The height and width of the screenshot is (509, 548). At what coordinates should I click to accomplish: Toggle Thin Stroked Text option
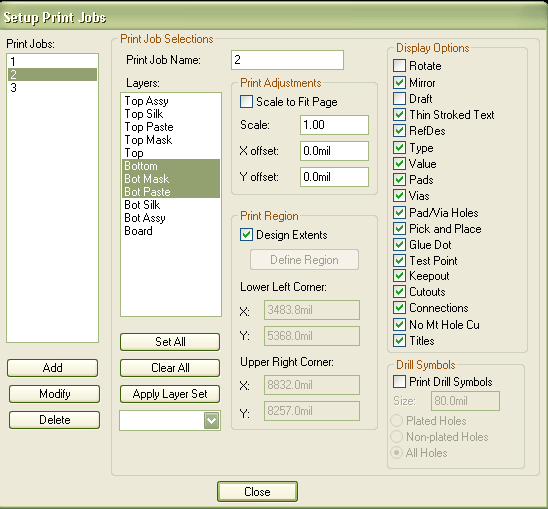(399, 115)
